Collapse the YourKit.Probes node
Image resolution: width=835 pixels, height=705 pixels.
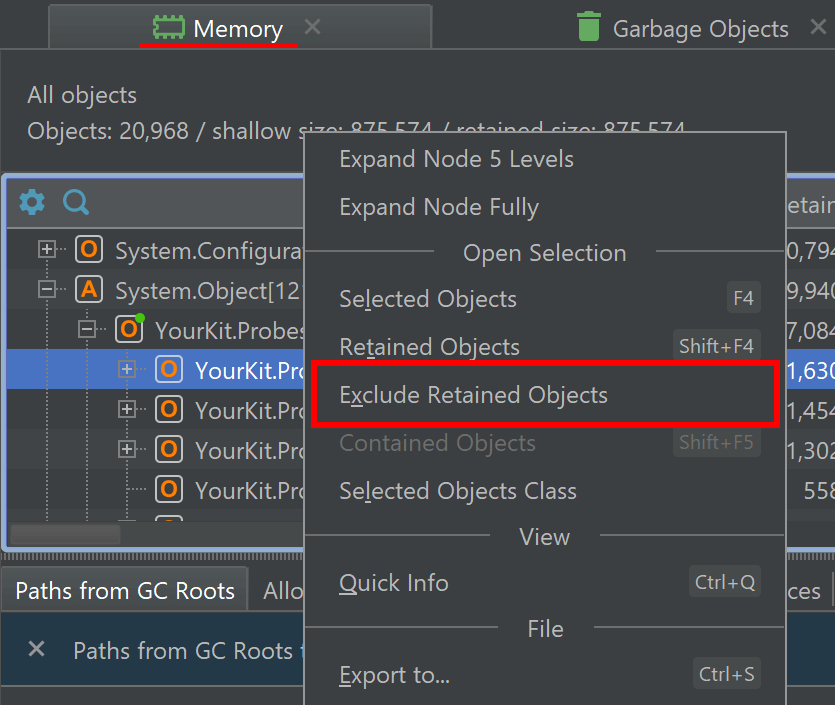[87, 329]
